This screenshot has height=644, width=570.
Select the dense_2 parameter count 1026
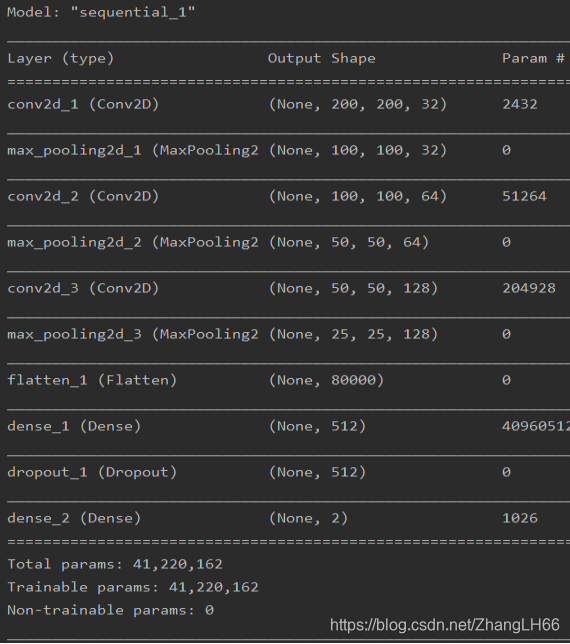point(519,518)
